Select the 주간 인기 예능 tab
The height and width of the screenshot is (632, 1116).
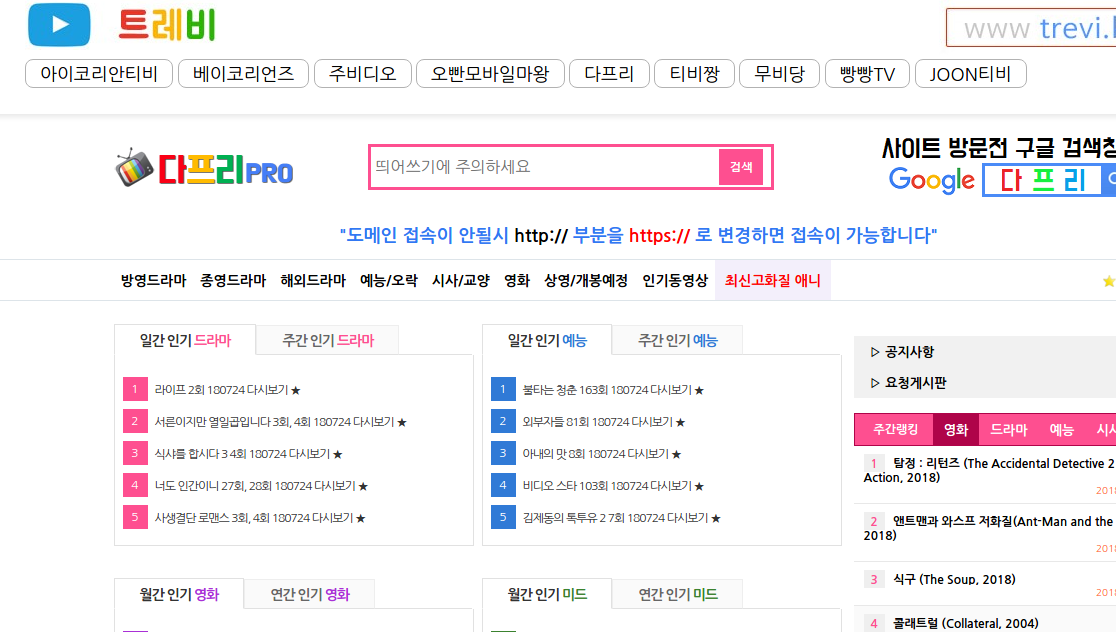pyautogui.click(x=678, y=340)
